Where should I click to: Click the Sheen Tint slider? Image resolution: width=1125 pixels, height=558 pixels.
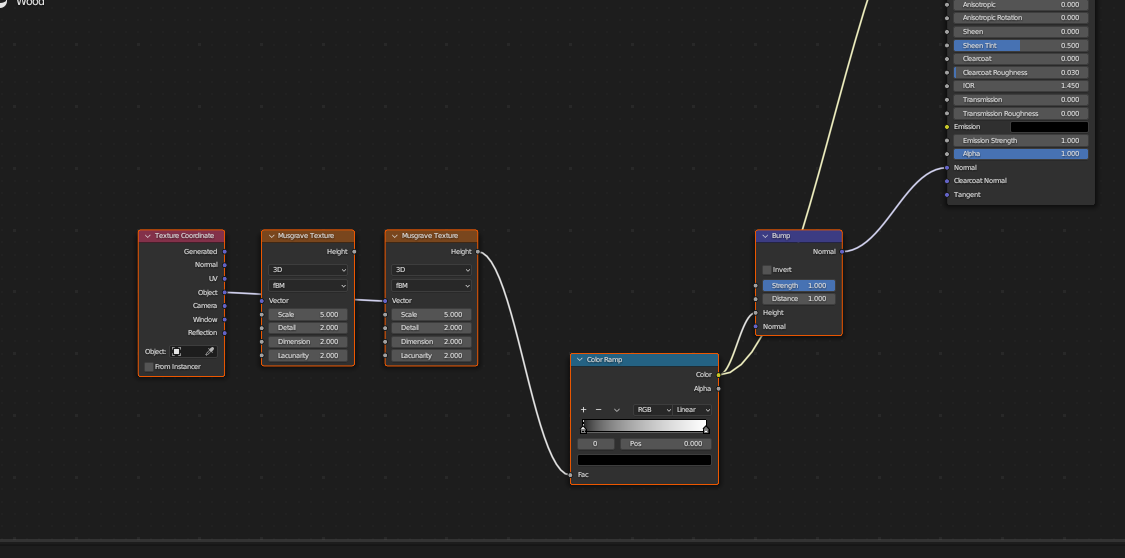[1021, 45]
